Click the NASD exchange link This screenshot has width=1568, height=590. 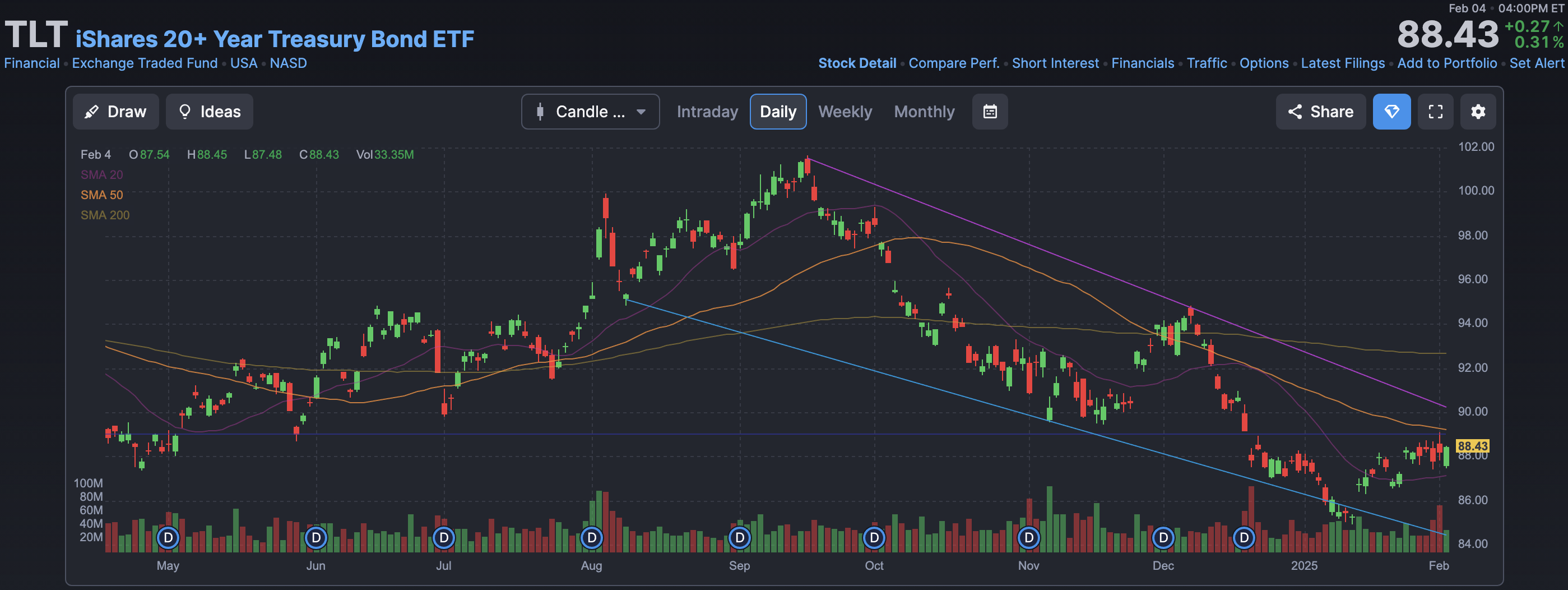[288, 63]
